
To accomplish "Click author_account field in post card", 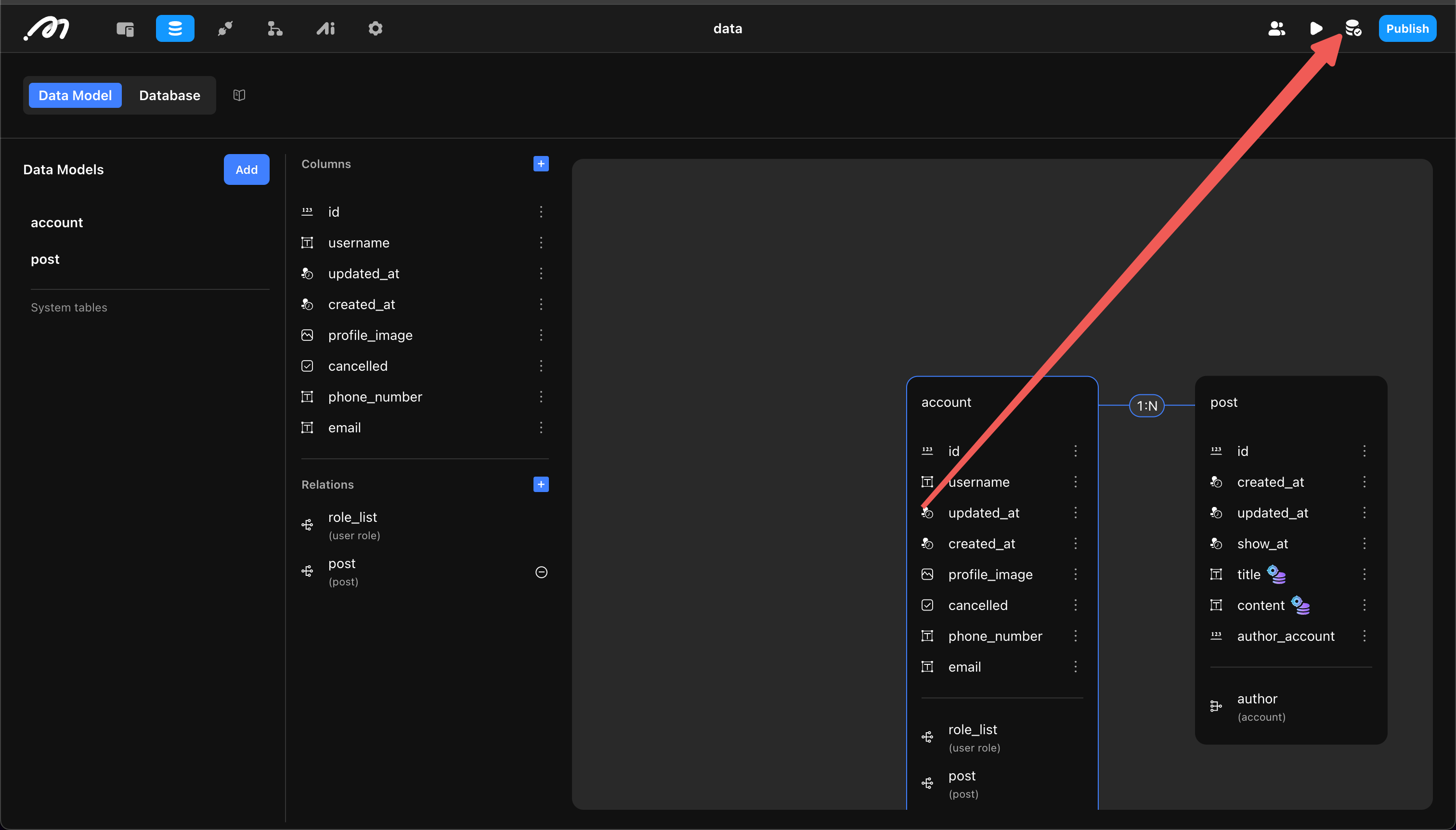I will pyautogui.click(x=1286, y=636).
